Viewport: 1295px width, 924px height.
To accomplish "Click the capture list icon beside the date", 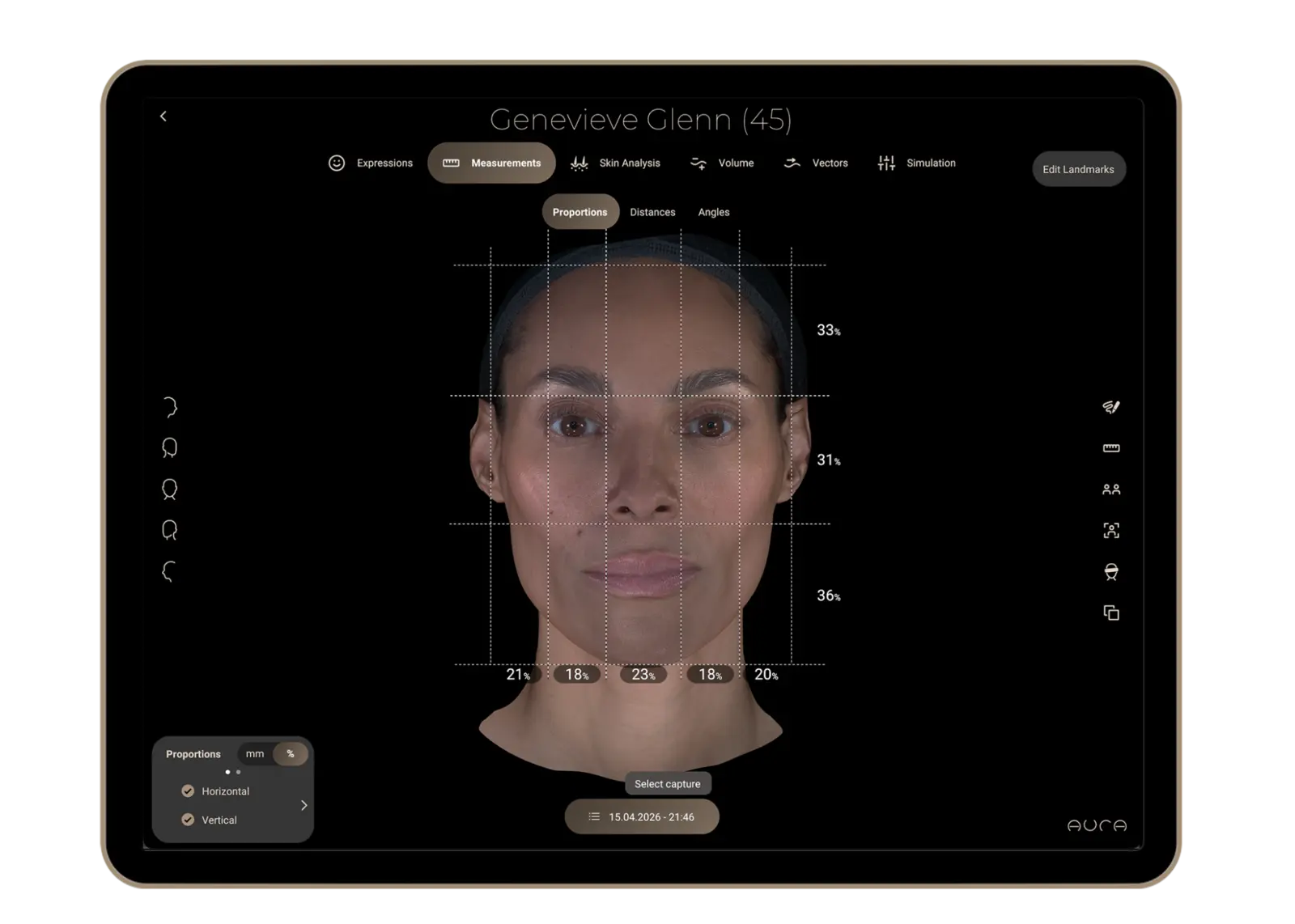I will (x=594, y=816).
